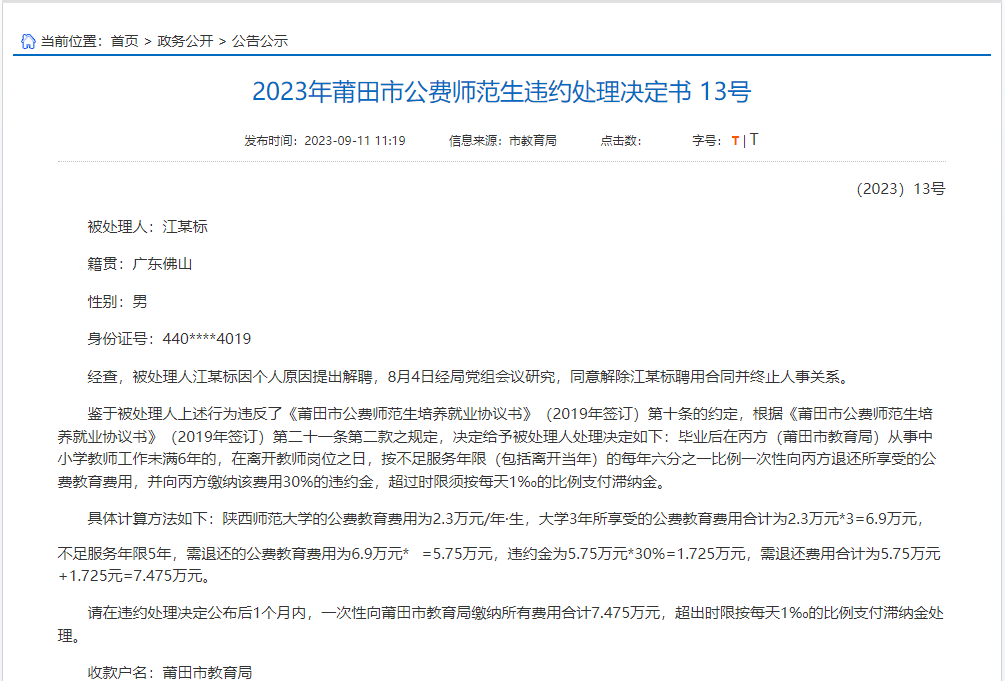Image resolution: width=1005 pixels, height=681 pixels.
Task: Click the paragraph starting with 具体计算方法如下
Action: click(x=500, y=518)
